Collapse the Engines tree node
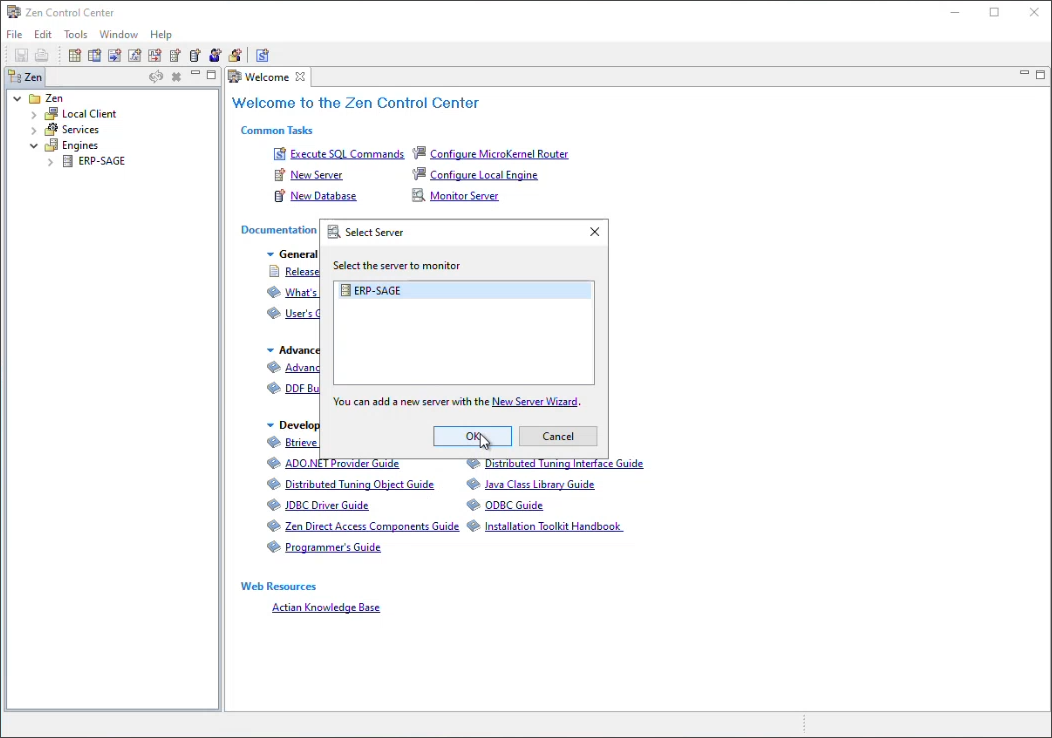The image size is (1052, 738). 34,146
